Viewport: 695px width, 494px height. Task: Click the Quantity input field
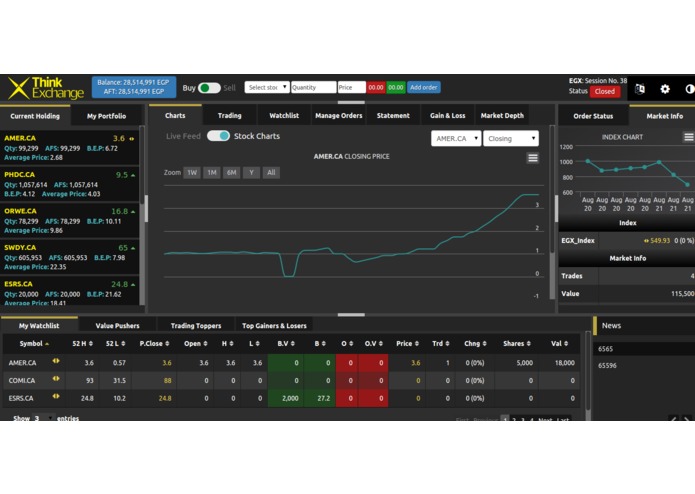coord(313,87)
